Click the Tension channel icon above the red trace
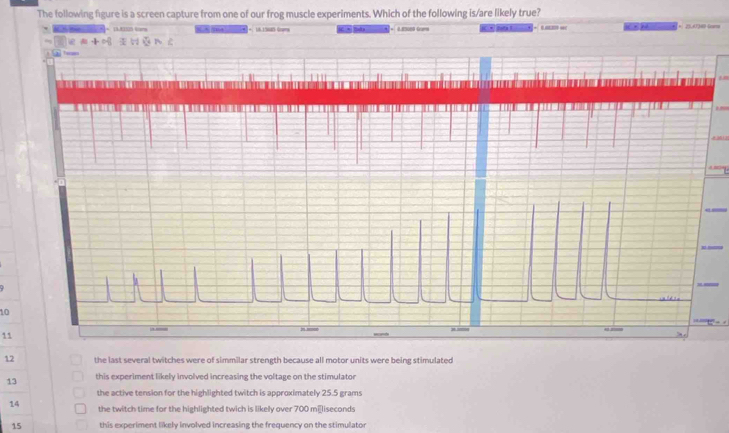 tap(57, 53)
